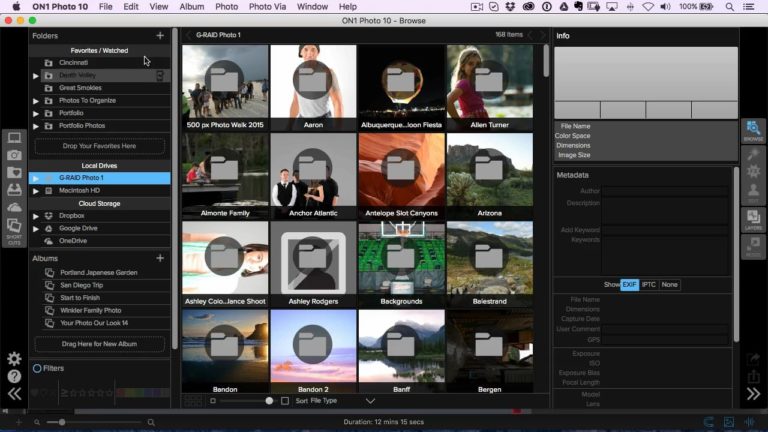
Task: Switch to the Browse module
Action: 753,131
